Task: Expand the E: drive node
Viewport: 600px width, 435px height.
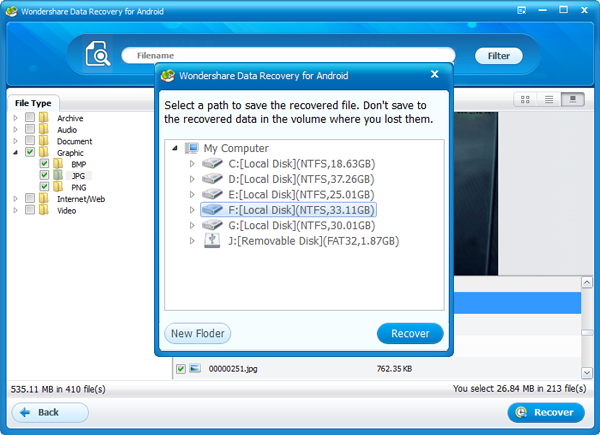Action: click(x=192, y=194)
